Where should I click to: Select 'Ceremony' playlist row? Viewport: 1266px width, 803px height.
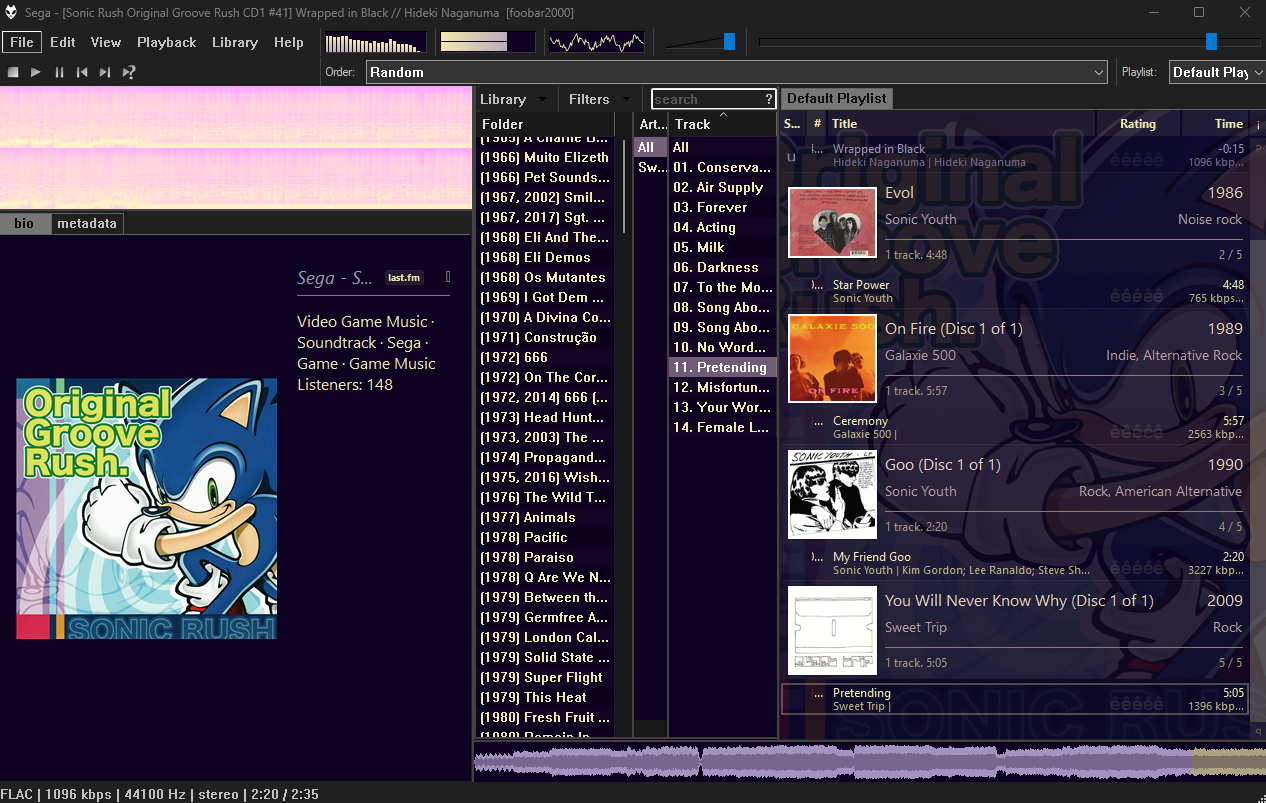click(x=1014, y=427)
